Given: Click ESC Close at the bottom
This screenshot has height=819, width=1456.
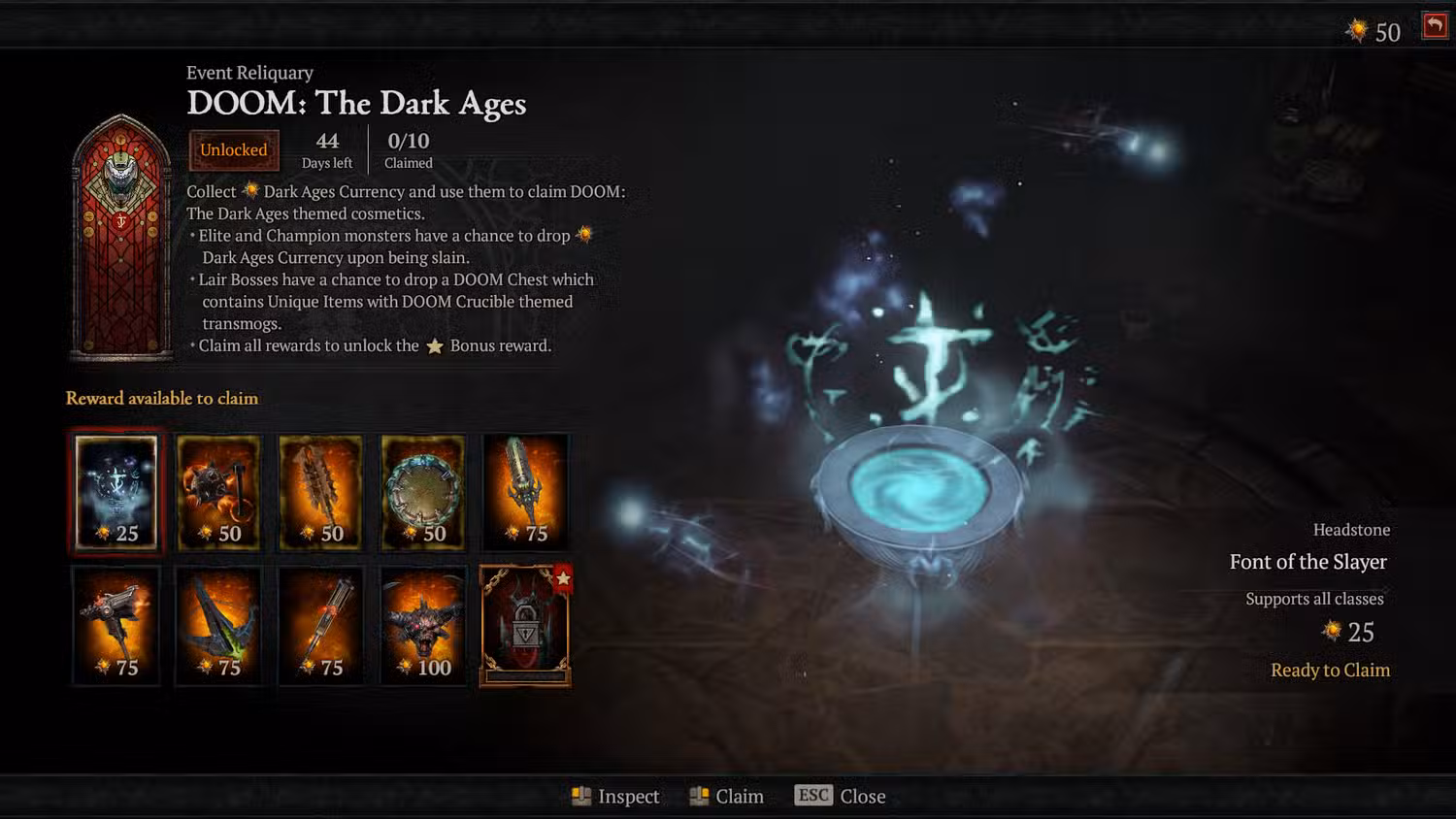Looking at the screenshot, I should pos(840,797).
